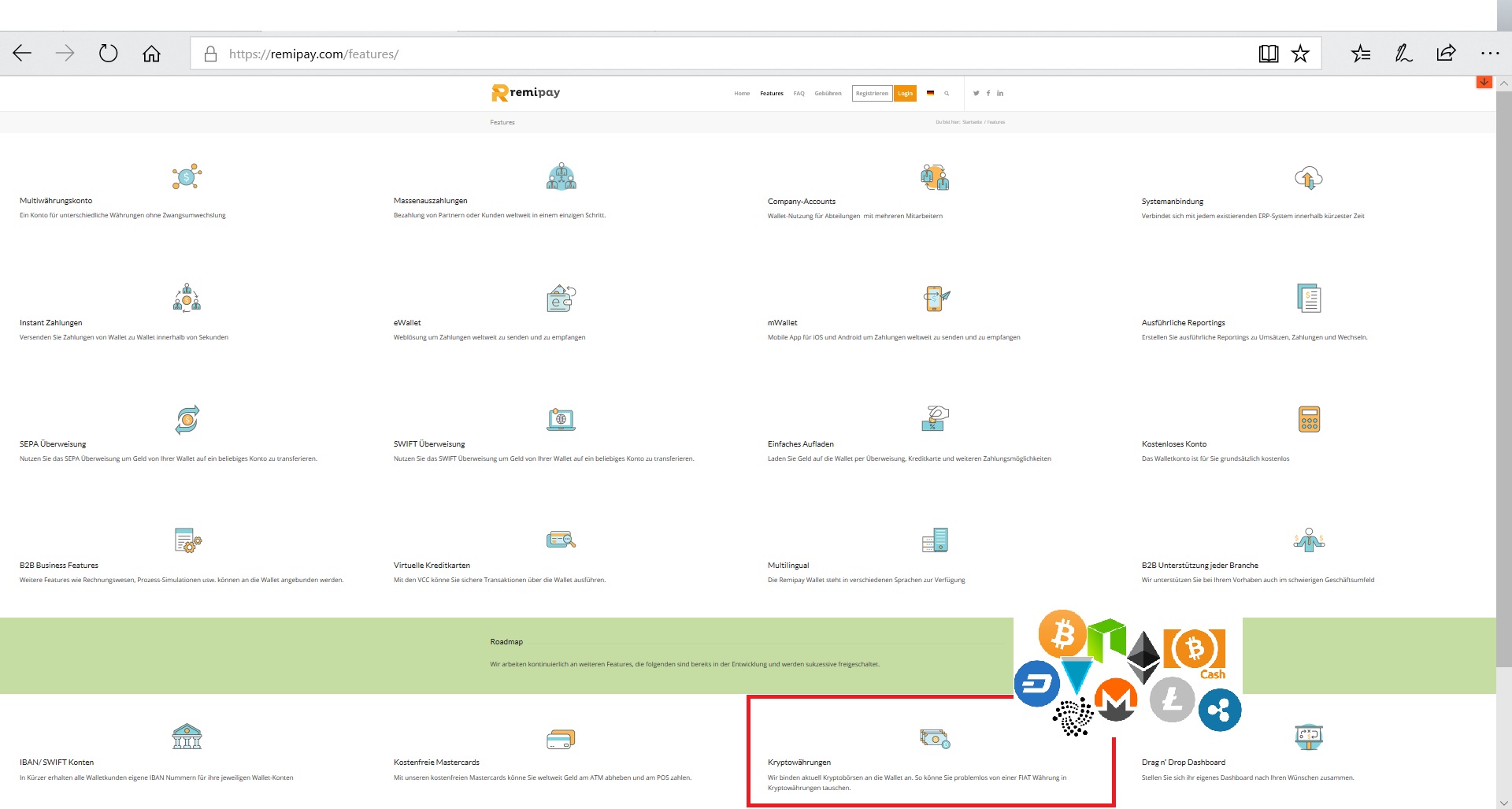Click the Kryptowährungen feature icon

tap(933, 738)
